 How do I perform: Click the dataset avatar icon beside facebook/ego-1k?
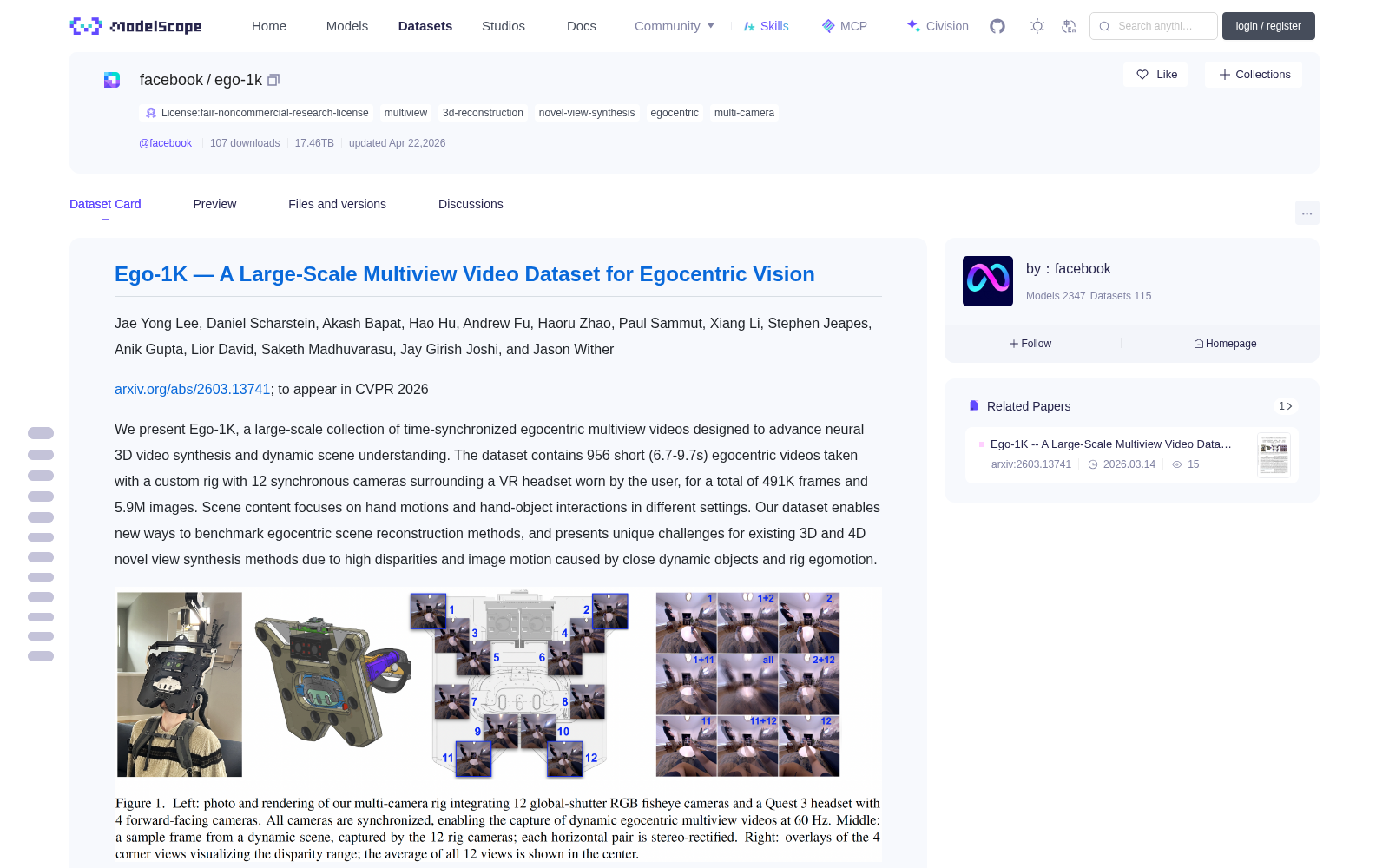(x=112, y=80)
